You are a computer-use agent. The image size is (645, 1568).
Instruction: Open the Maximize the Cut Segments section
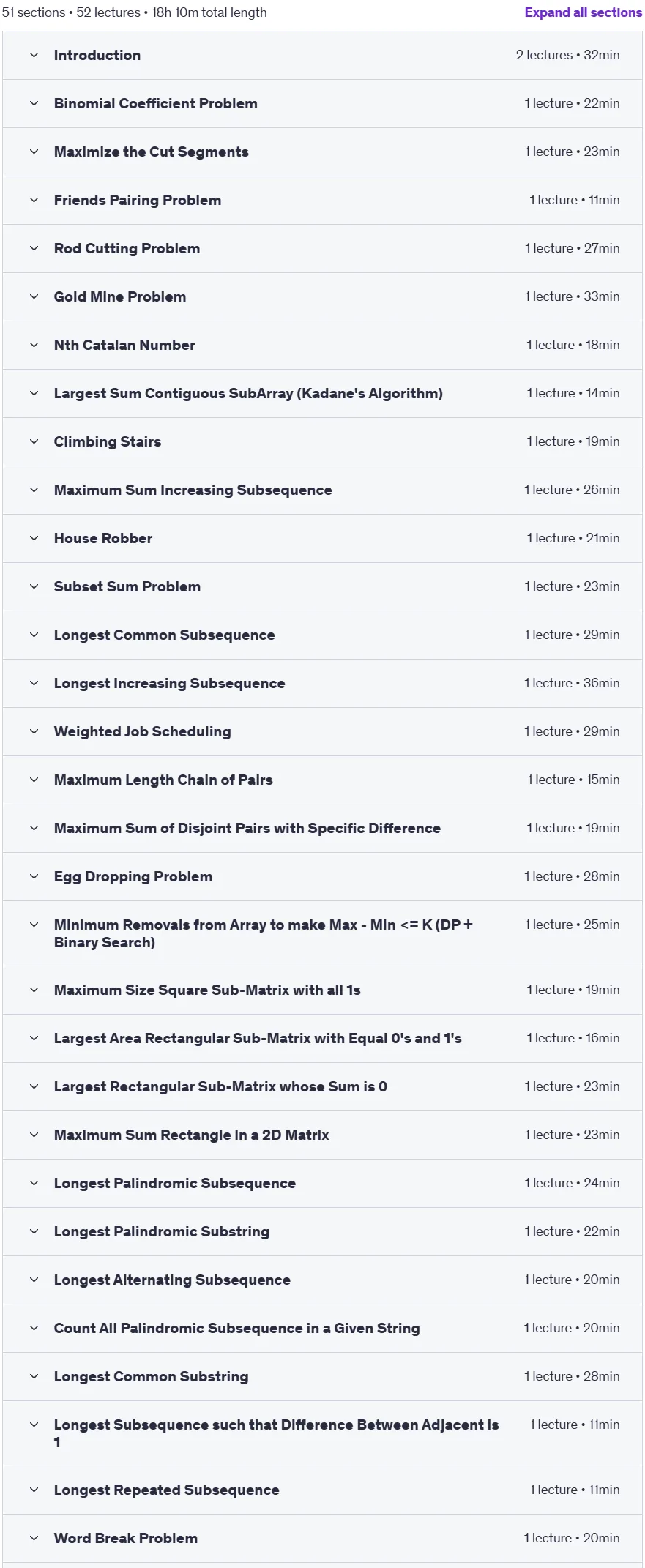click(x=322, y=152)
